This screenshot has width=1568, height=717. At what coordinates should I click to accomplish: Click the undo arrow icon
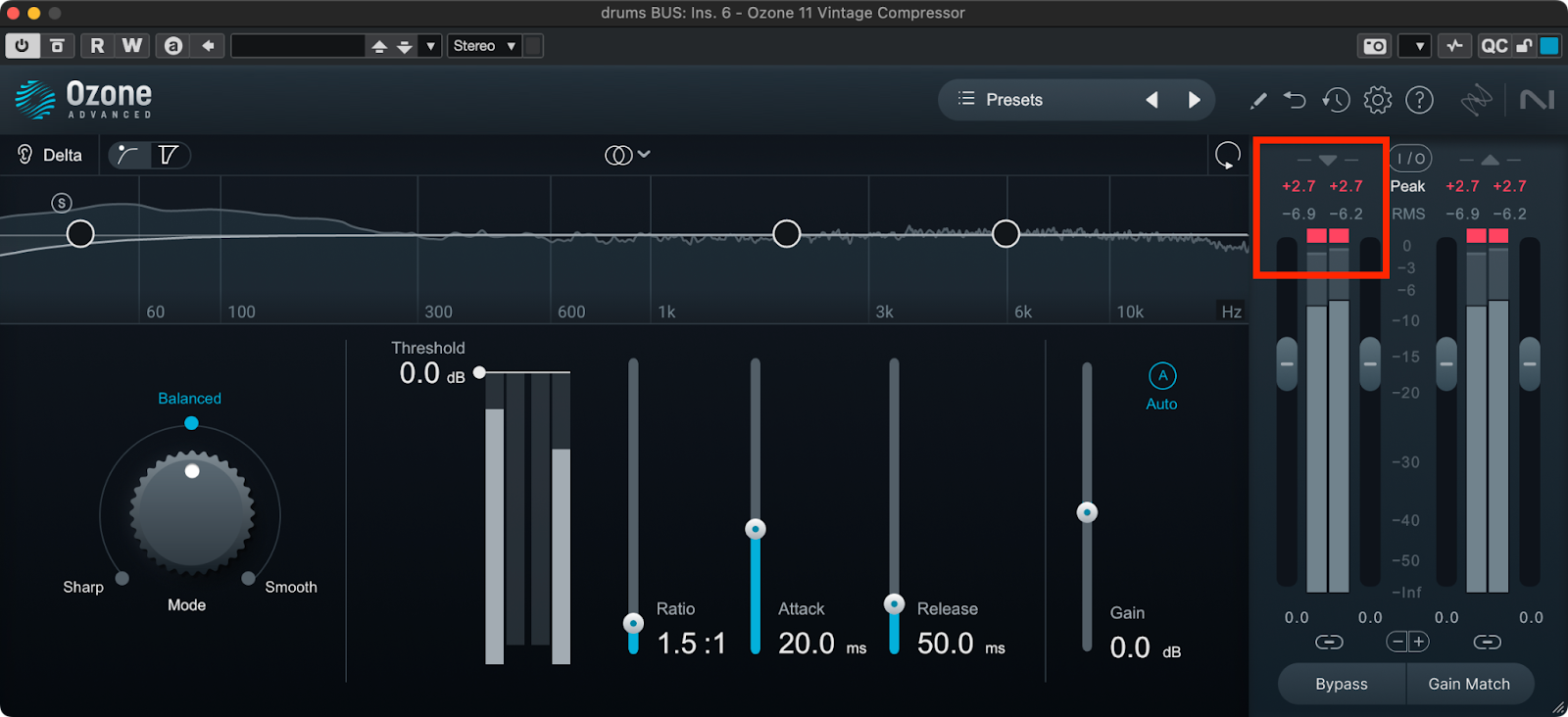(x=1295, y=100)
